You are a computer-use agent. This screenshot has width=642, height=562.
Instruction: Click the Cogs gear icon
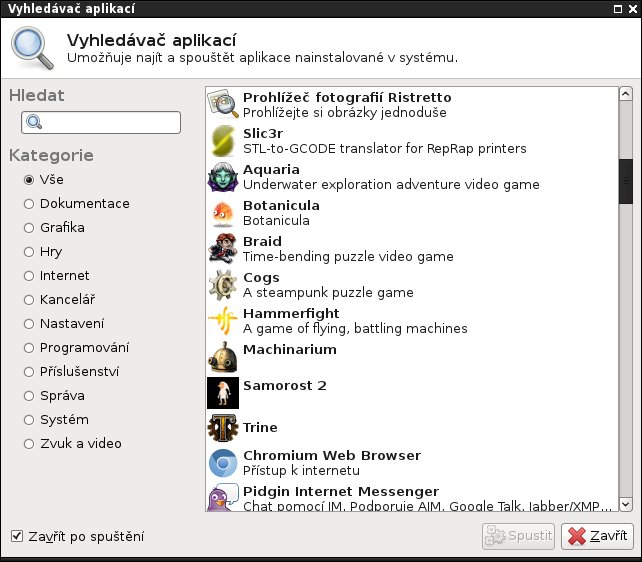(223, 285)
